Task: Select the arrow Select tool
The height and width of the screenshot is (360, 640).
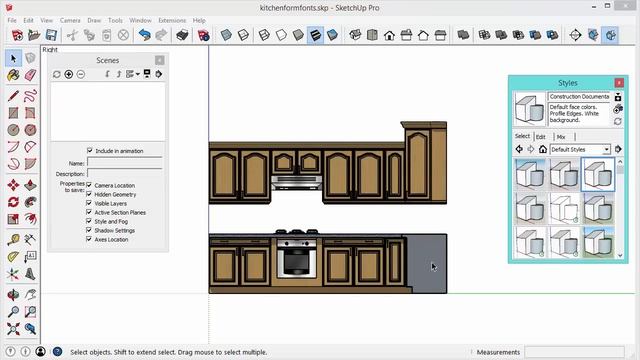Action: 13,58
